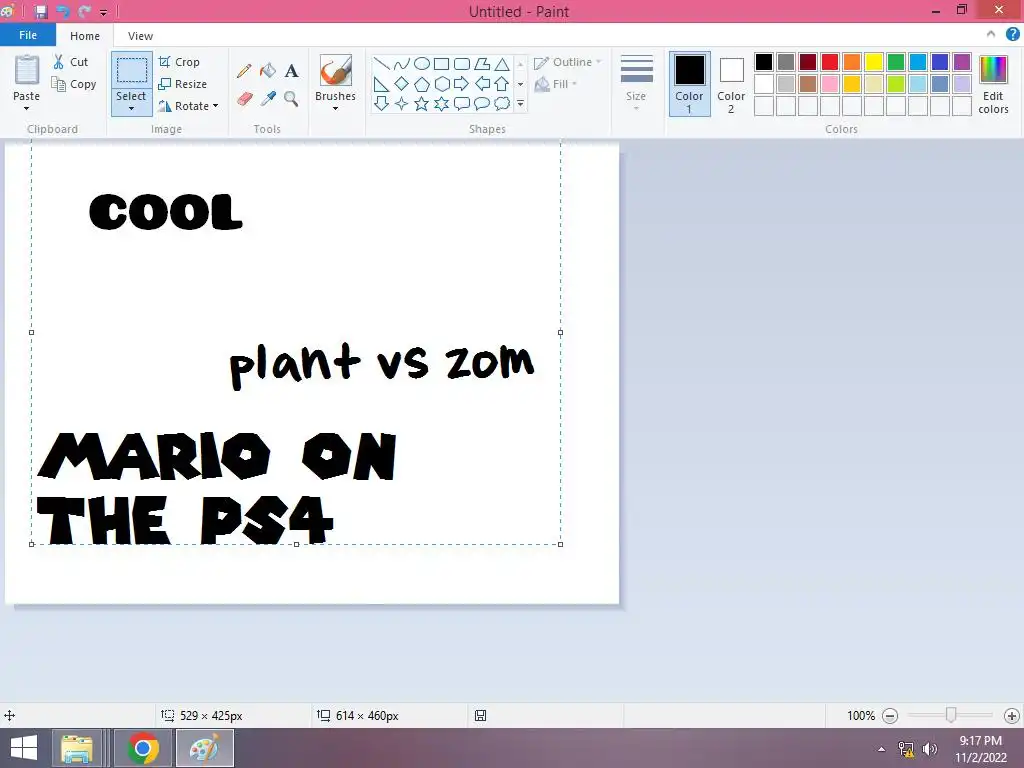Collapse the ribbon with the caret arrow

click(991, 35)
